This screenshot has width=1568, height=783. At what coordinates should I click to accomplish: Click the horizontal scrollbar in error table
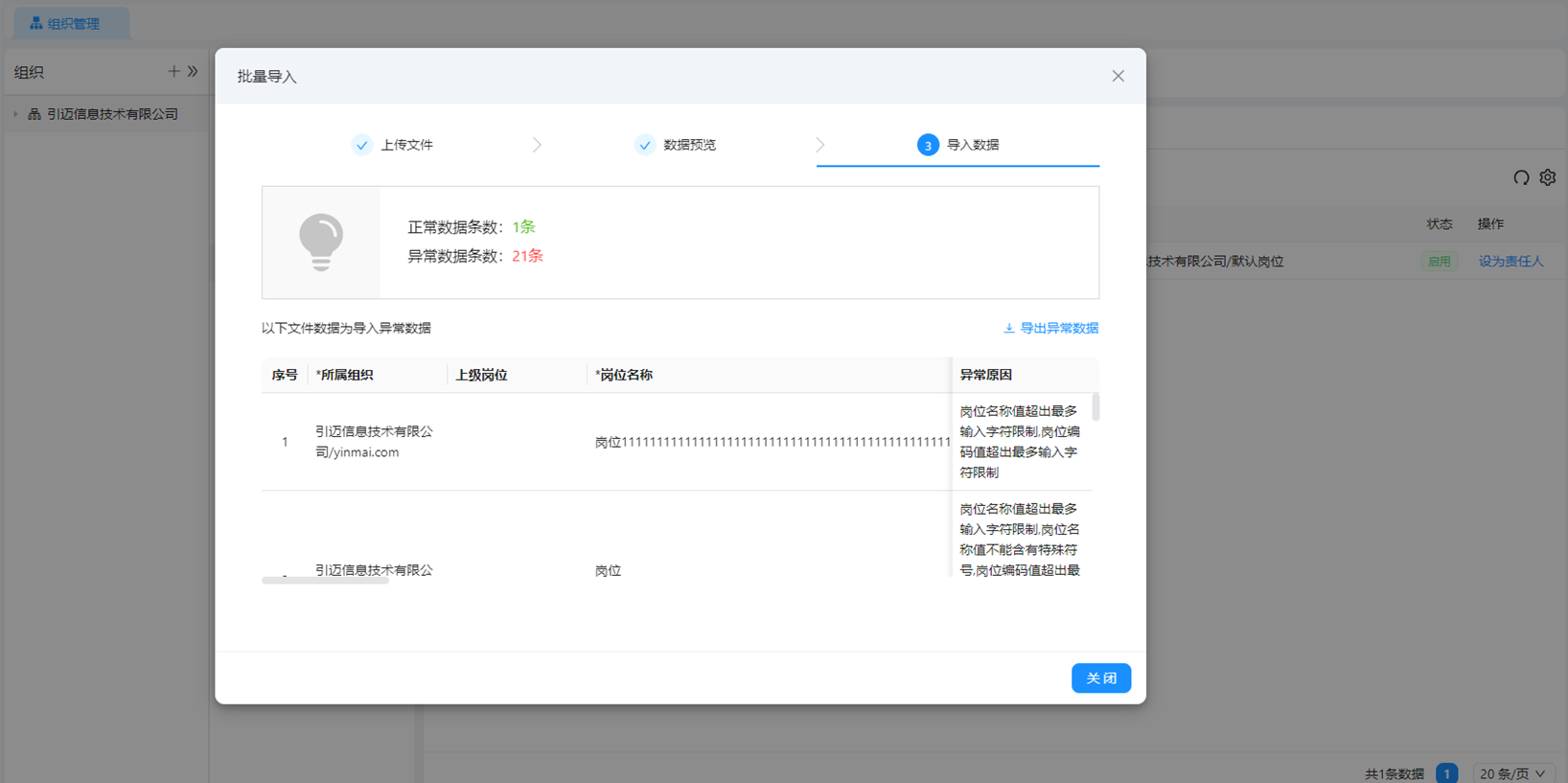(x=325, y=580)
